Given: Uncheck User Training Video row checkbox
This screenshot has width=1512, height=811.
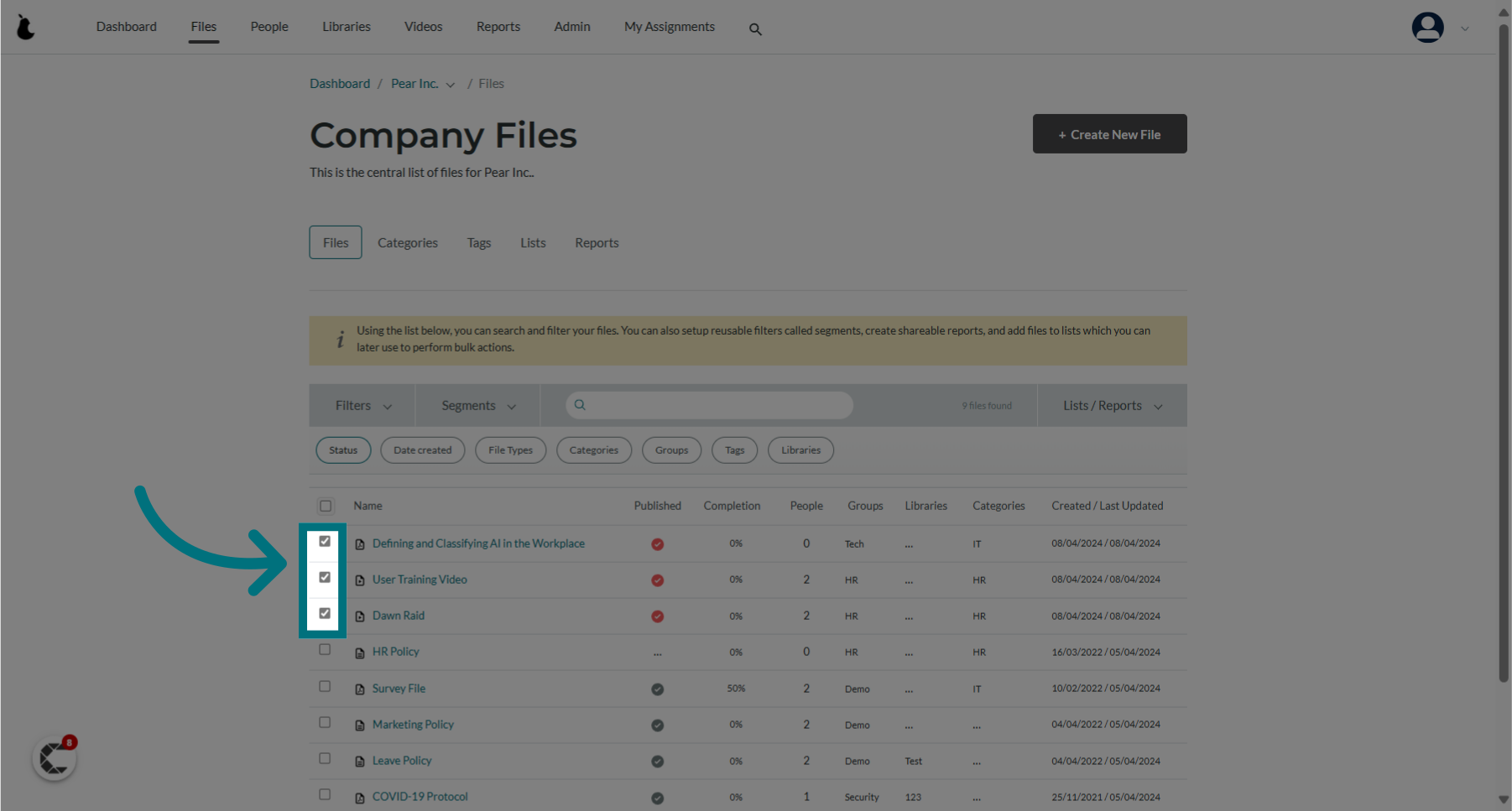Looking at the screenshot, I should click(x=325, y=578).
